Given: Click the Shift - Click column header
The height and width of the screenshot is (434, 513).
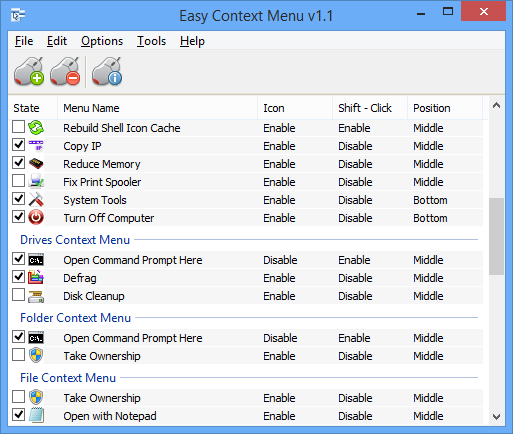Looking at the screenshot, I should tap(370, 108).
